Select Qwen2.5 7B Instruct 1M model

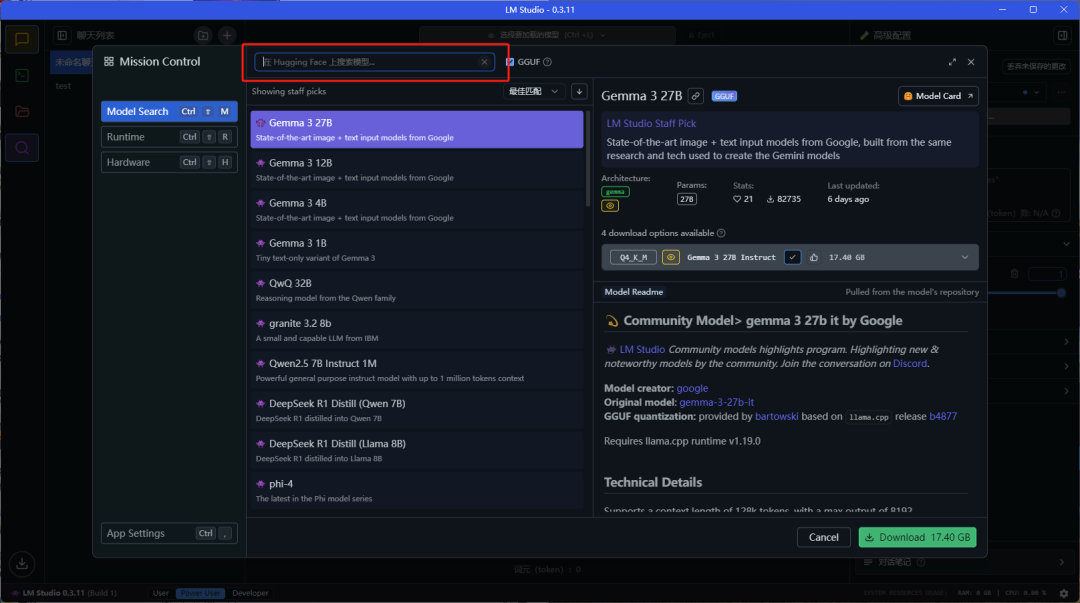click(x=417, y=370)
